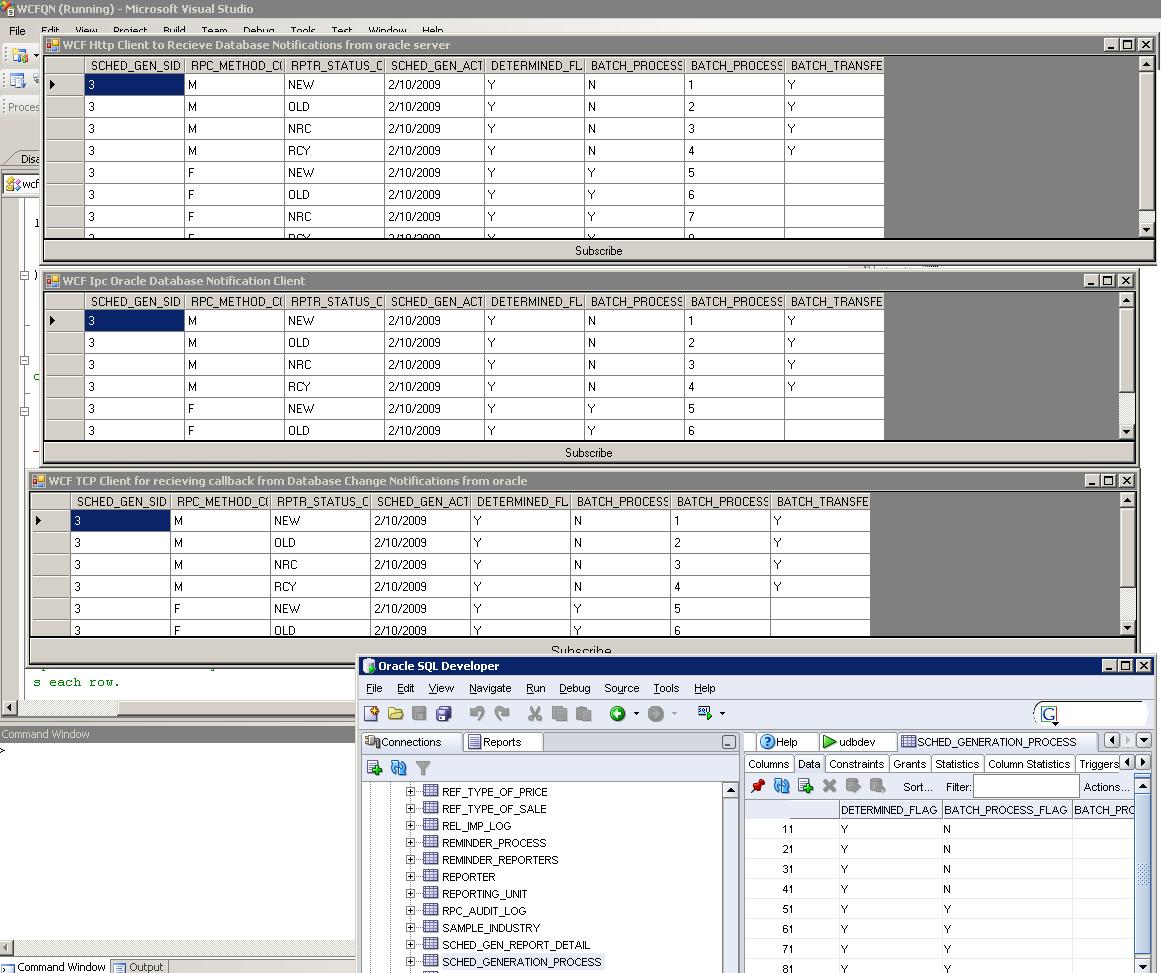Click the Copy icon in SQL Developer toolbar
The image size is (1161, 973).
tap(560, 713)
